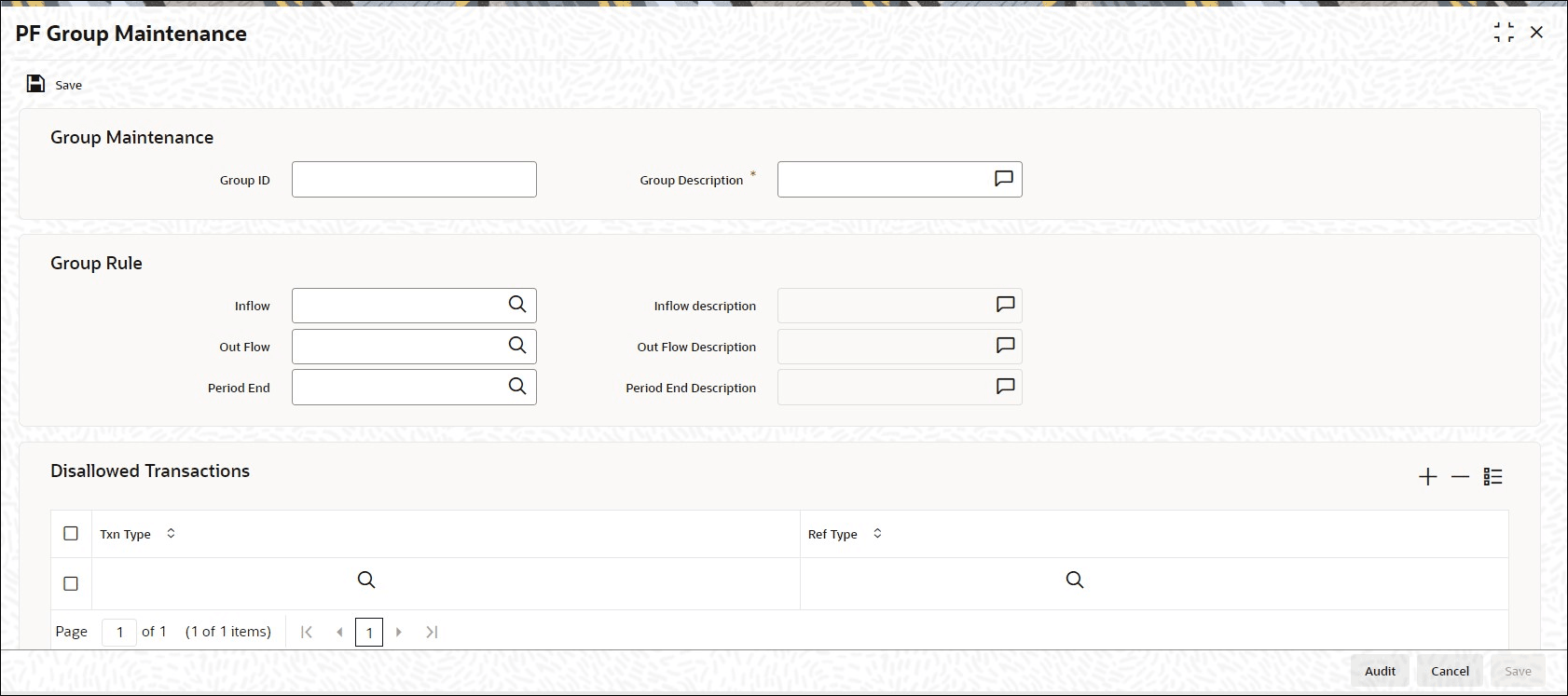Go to the next page of results
The height and width of the screenshot is (696, 1568).
[399, 632]
